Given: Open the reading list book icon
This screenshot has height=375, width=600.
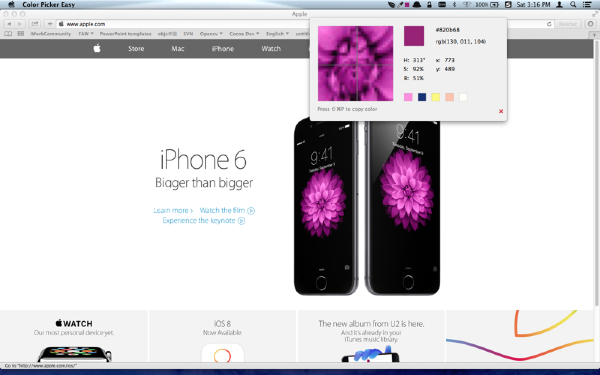Looking at the screenshot, I should pyautogui.click(x=8, y=34).
